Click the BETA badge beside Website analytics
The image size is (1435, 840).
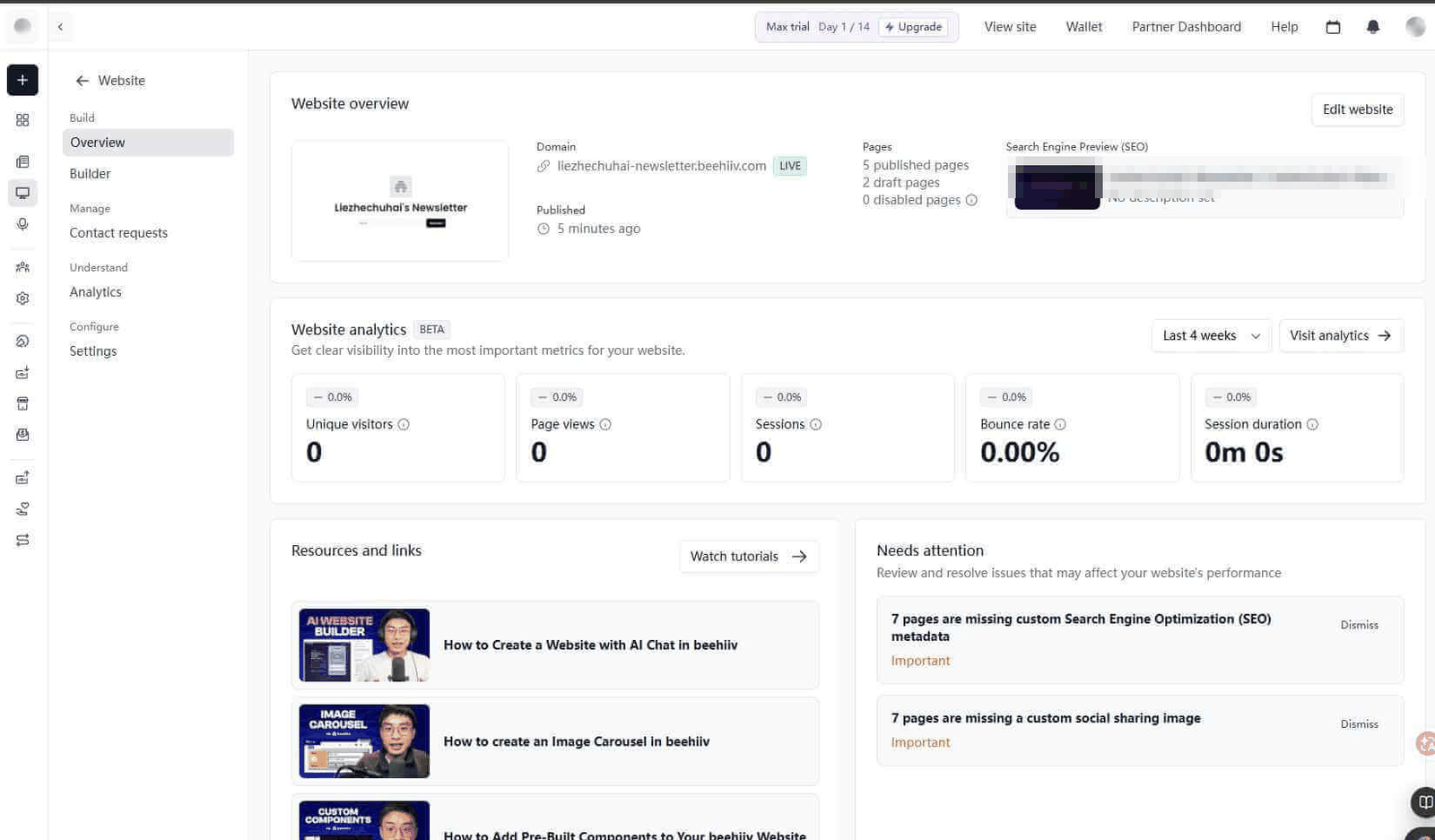(x=431, y=330)
